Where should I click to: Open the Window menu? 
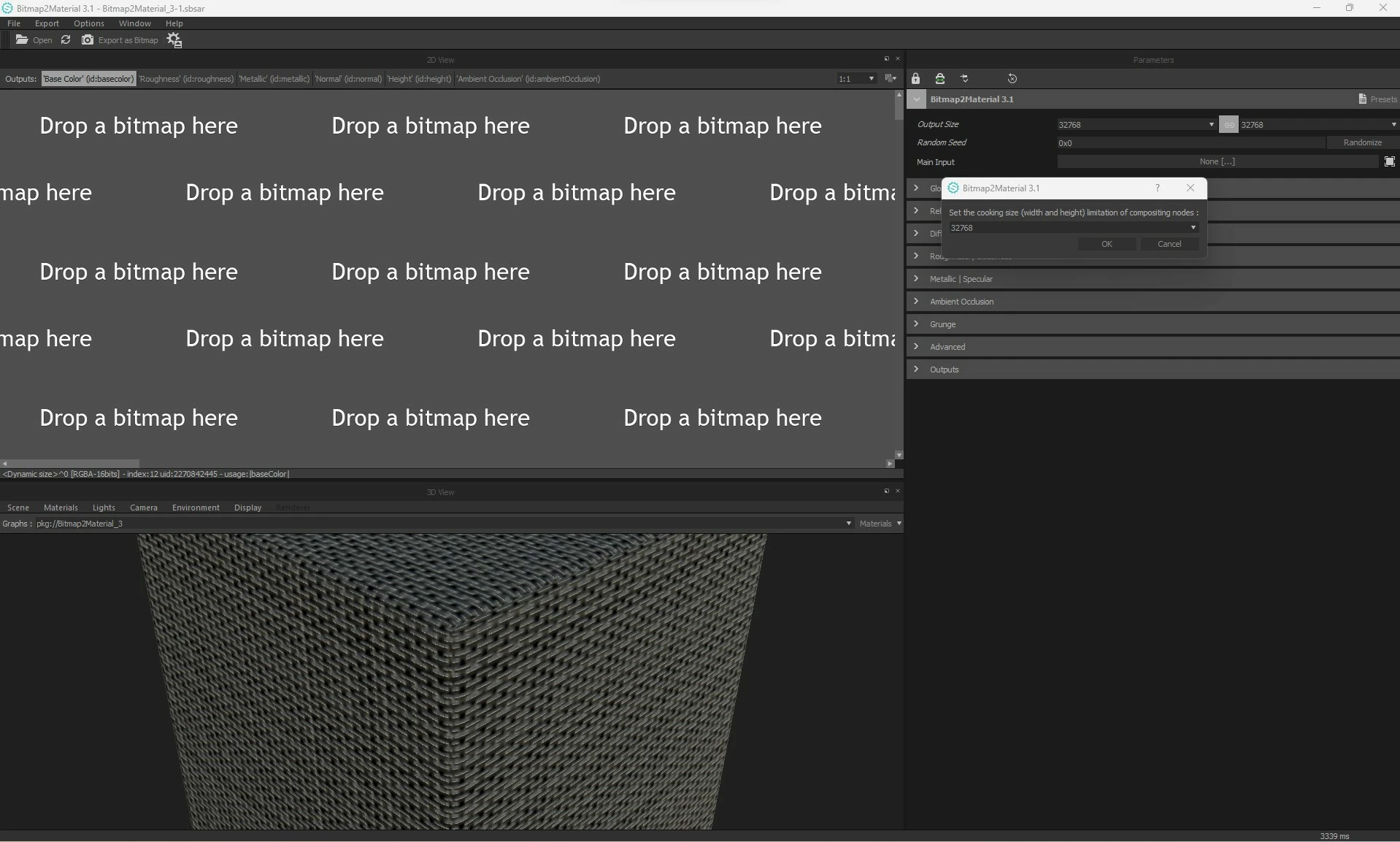(x=135, y=23)
